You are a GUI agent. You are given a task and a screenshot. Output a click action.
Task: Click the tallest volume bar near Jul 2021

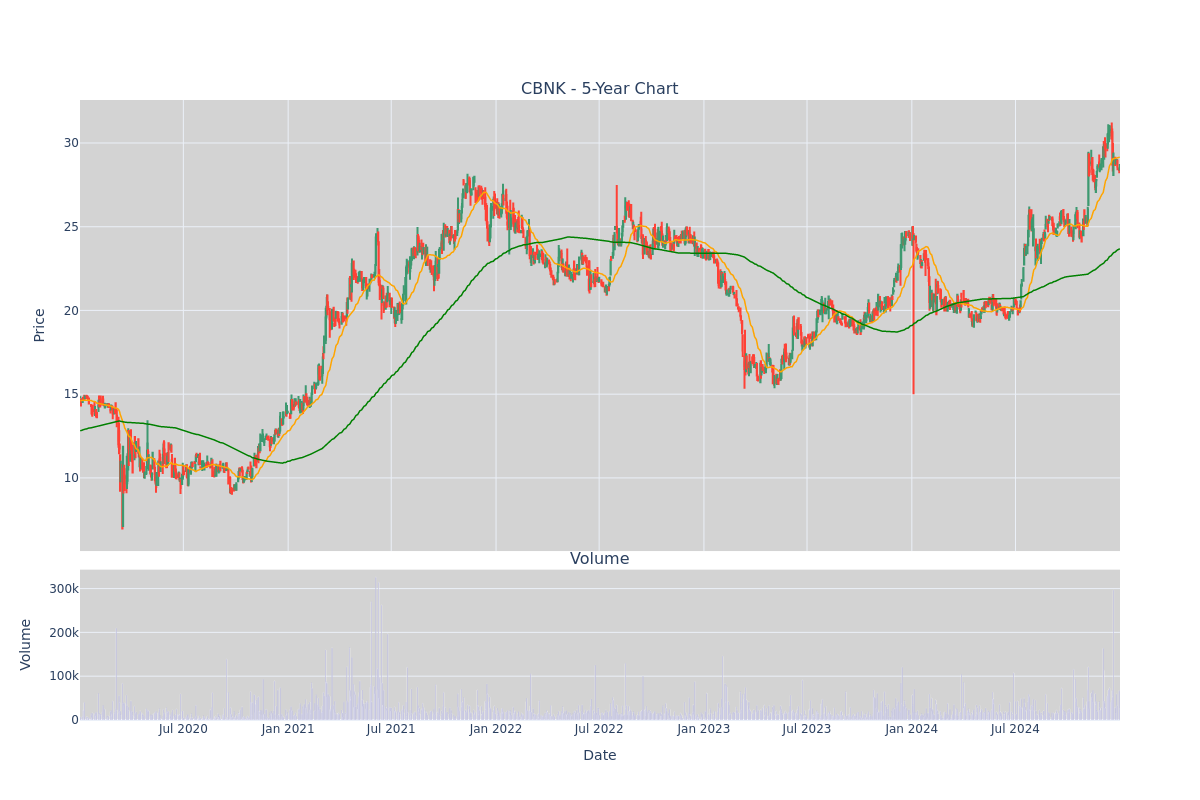(x=376, y=648)
